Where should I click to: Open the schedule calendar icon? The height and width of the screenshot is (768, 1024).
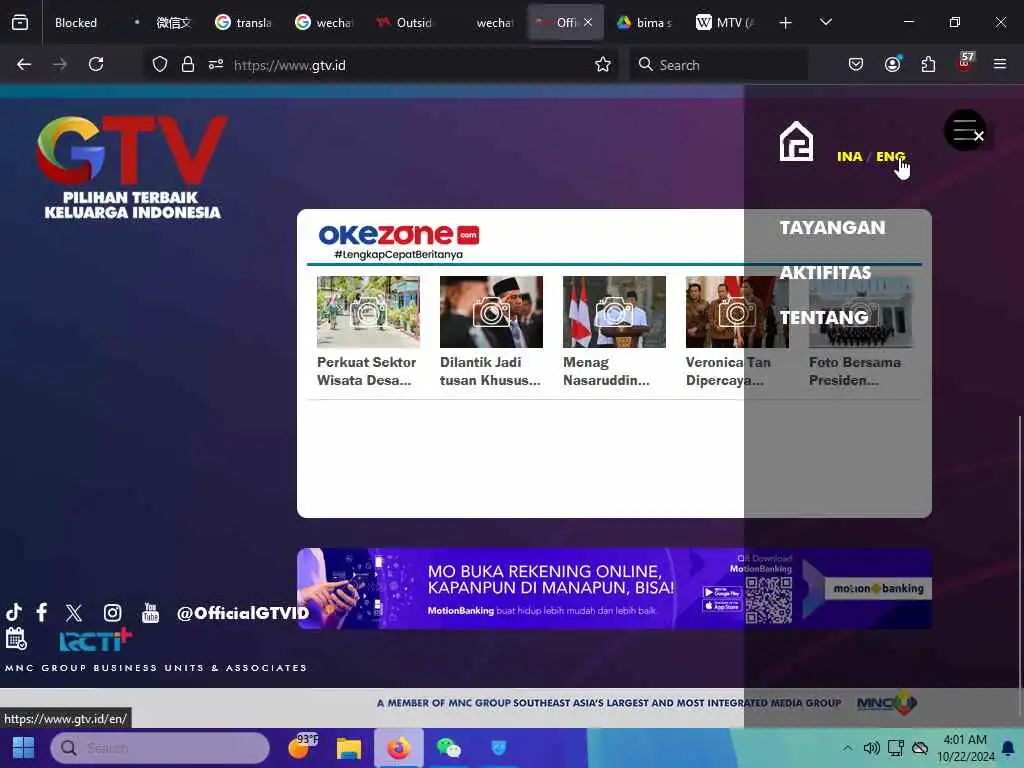point(16,639)
